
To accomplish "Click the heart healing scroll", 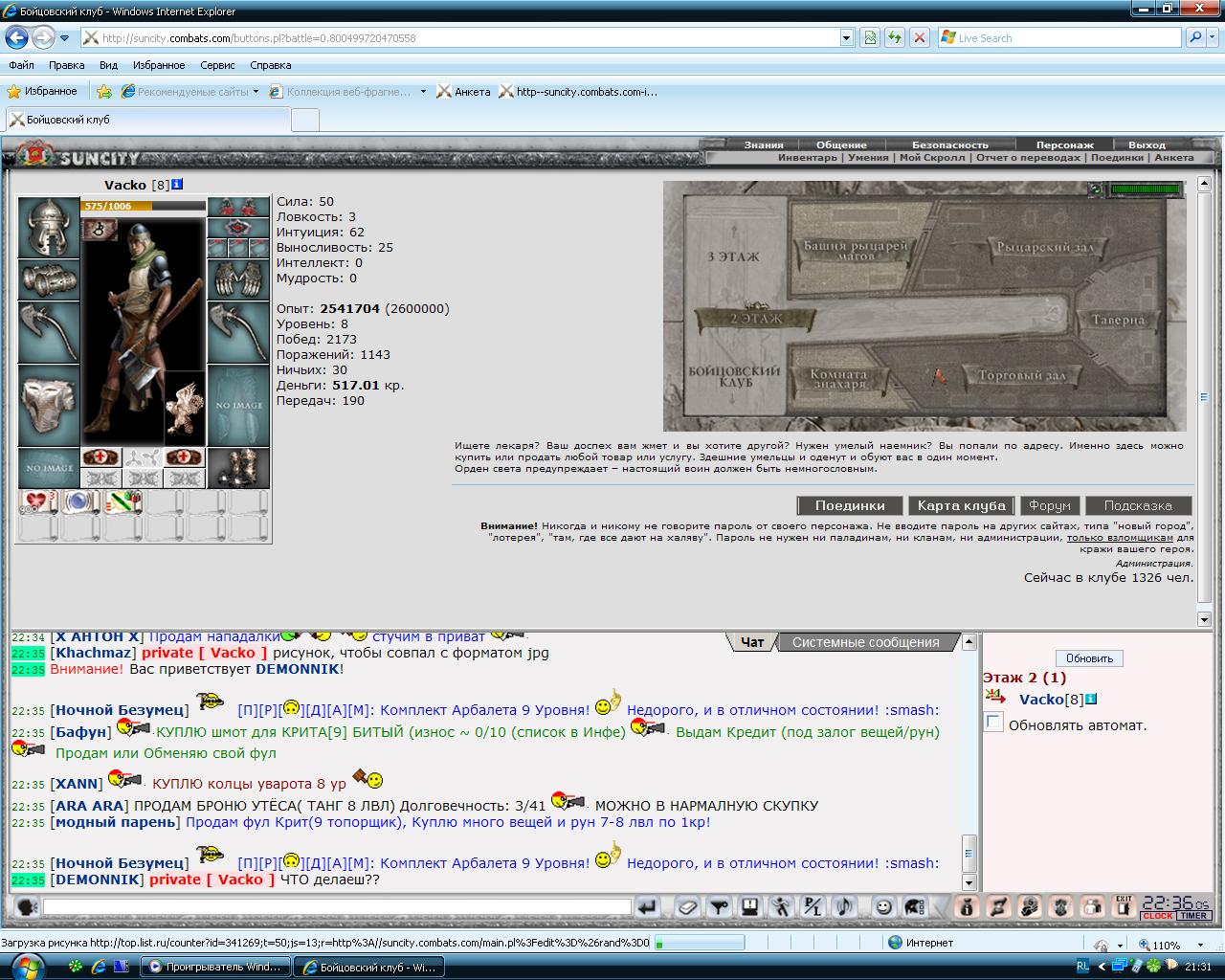I will (38, 502).
